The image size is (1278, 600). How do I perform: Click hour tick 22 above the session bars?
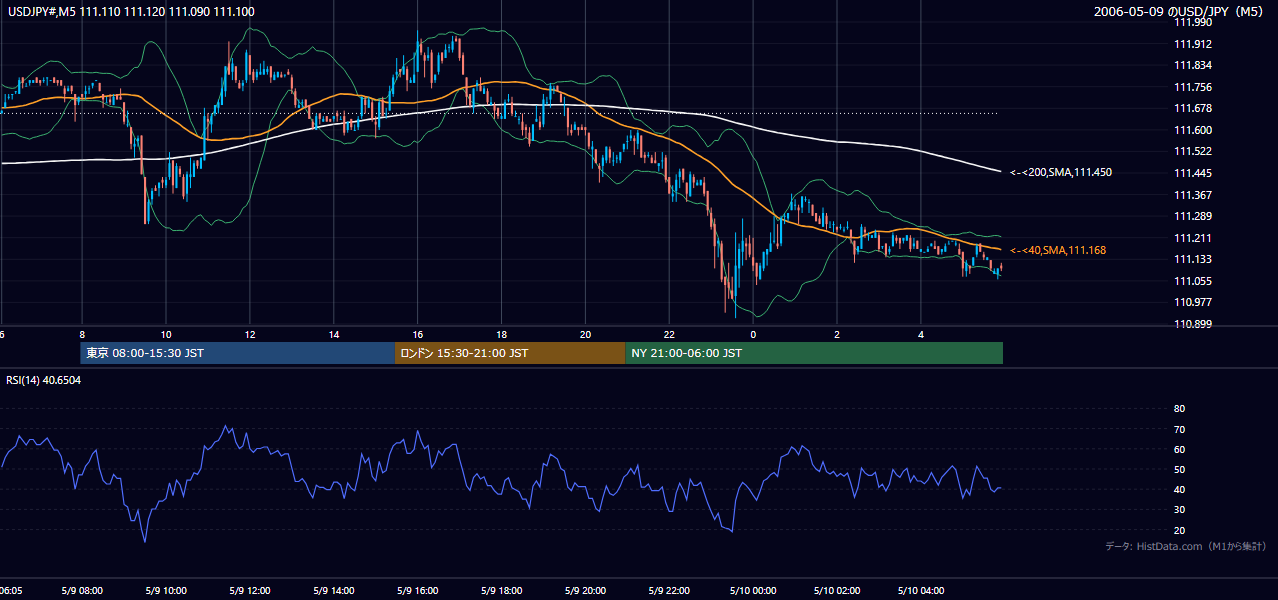(670, 335)
